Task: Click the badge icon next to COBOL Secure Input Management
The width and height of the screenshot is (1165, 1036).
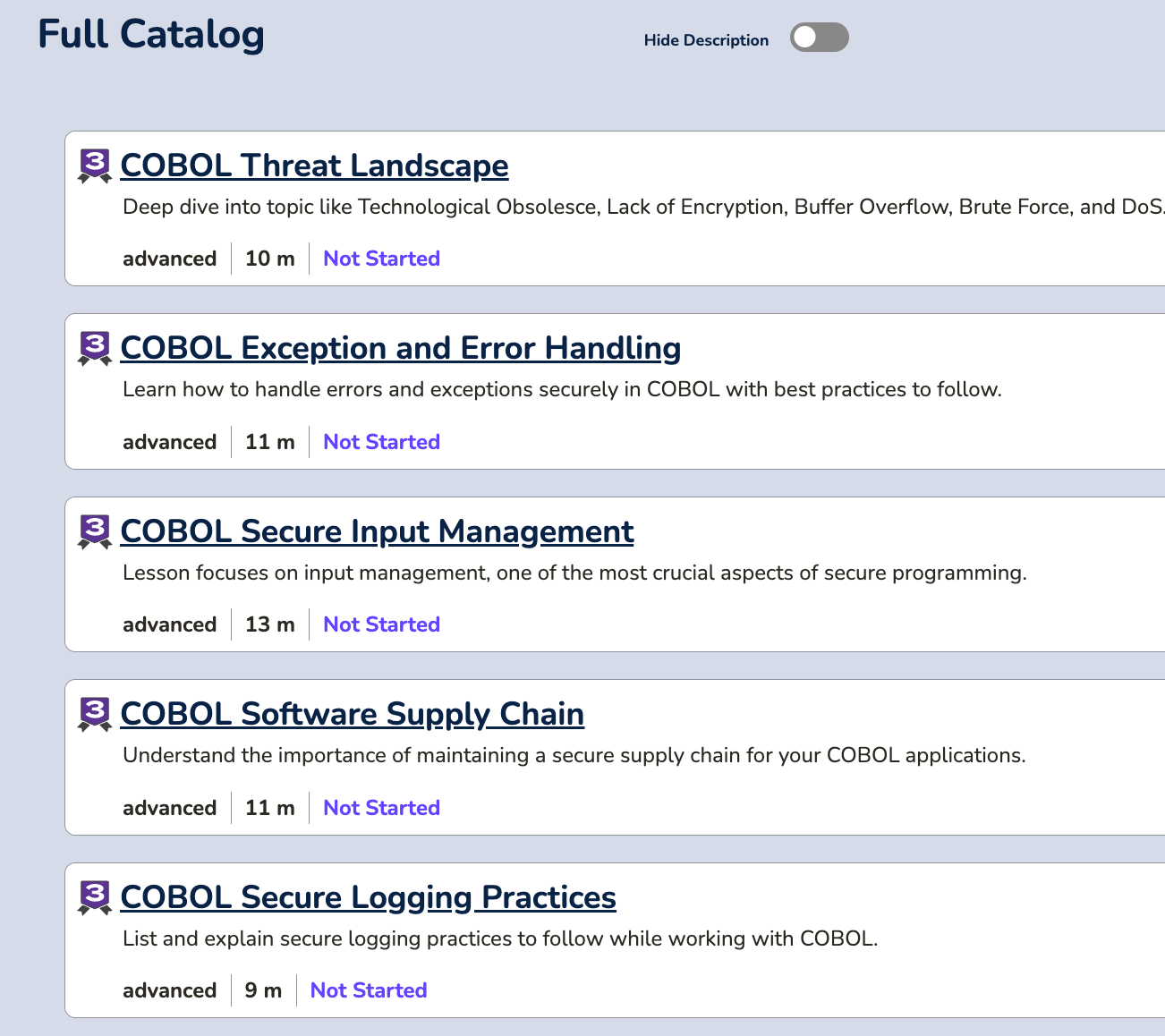Action: pos(95,531)
